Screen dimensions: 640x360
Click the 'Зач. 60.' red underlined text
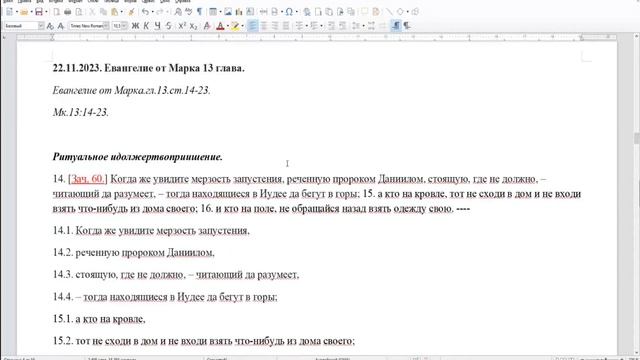click(x=87, y=179)
